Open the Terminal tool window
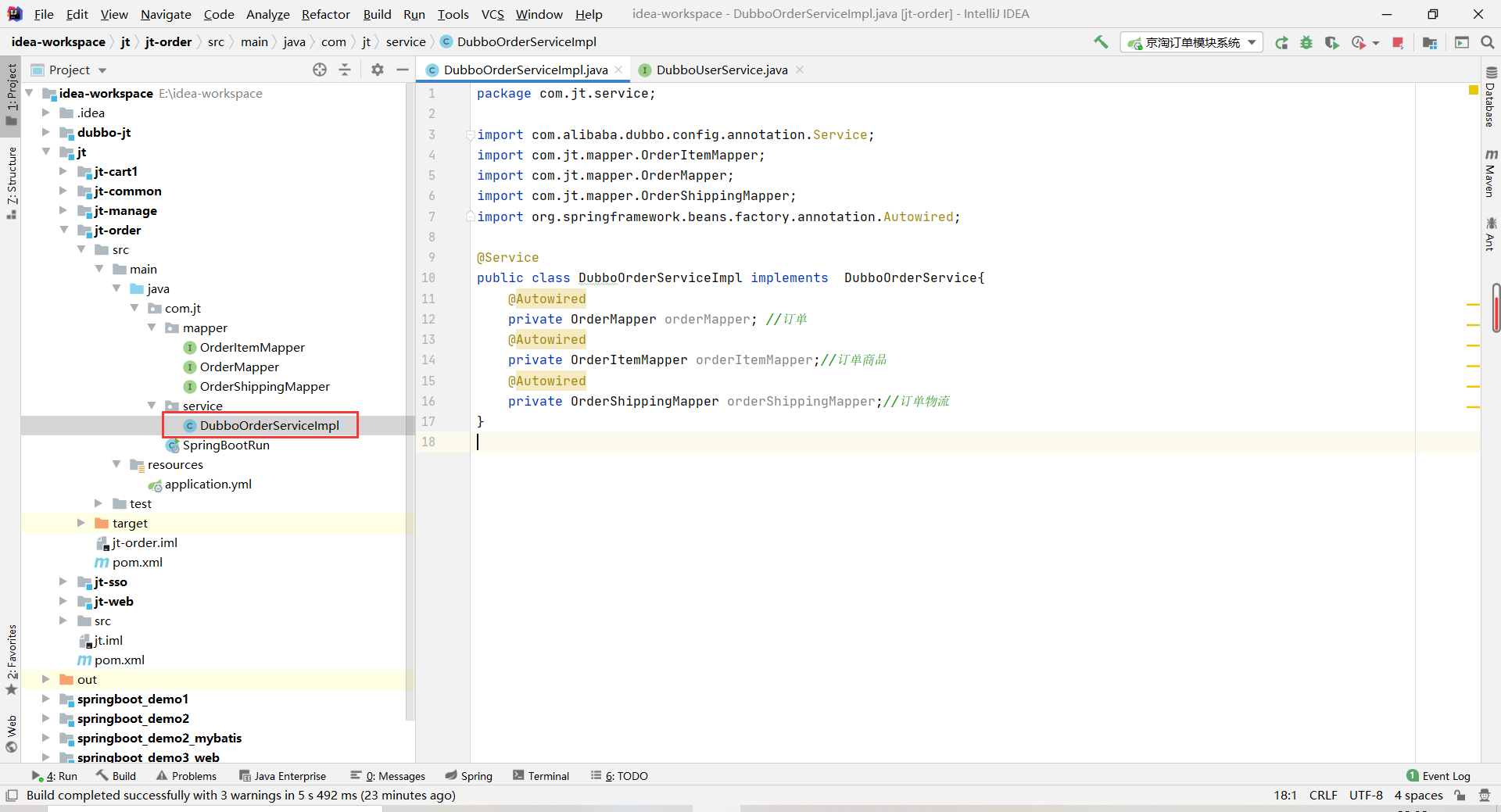 [x=541, y=776]
